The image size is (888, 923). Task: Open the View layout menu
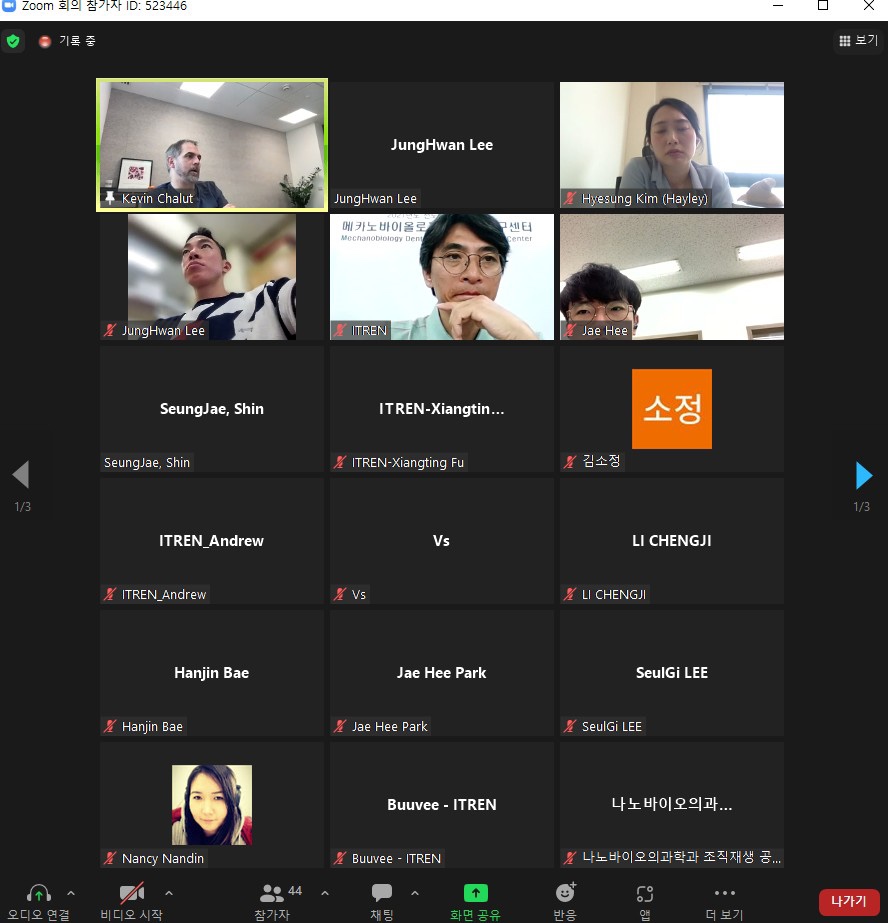[x=858, y=41]
